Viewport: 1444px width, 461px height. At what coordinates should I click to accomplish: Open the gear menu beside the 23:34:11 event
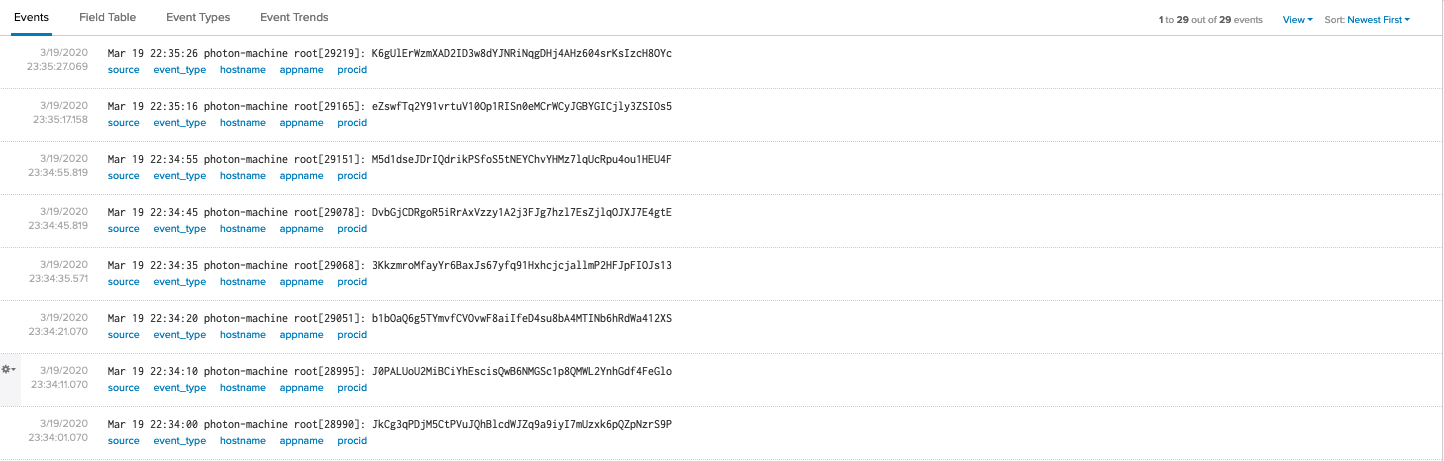point(8,369)
